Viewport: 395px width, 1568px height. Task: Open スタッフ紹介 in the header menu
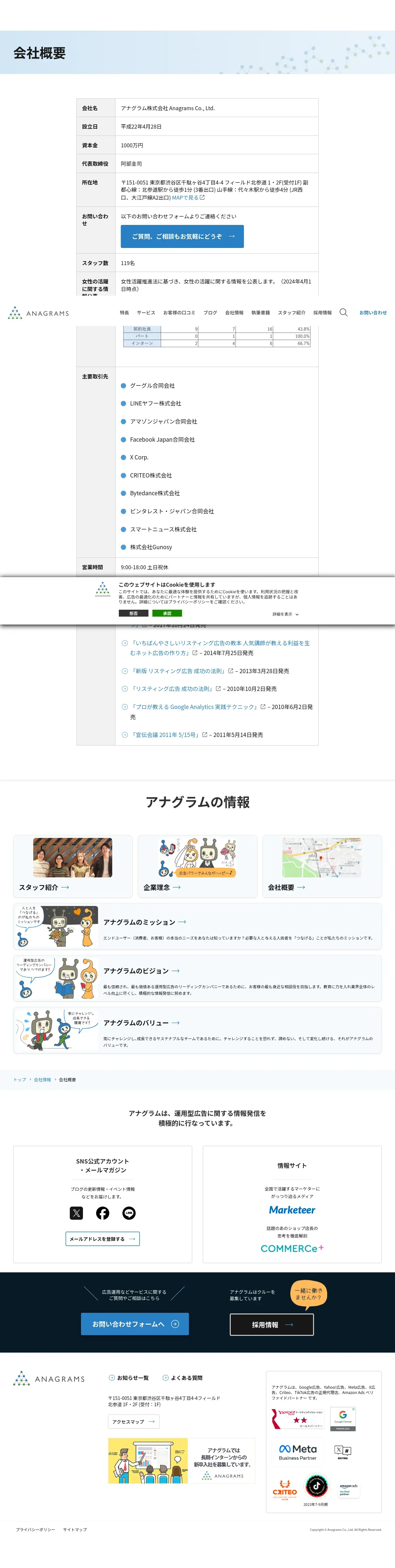click(291, 312)
